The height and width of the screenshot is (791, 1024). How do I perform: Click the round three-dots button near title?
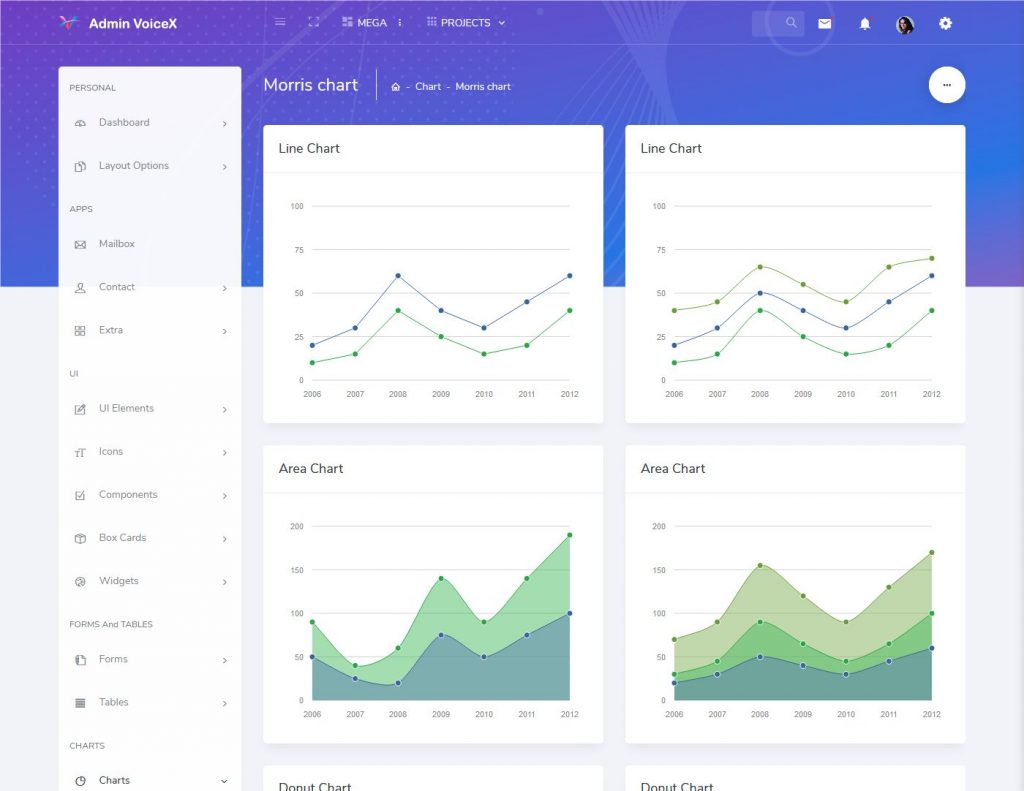tap(947, 85)
